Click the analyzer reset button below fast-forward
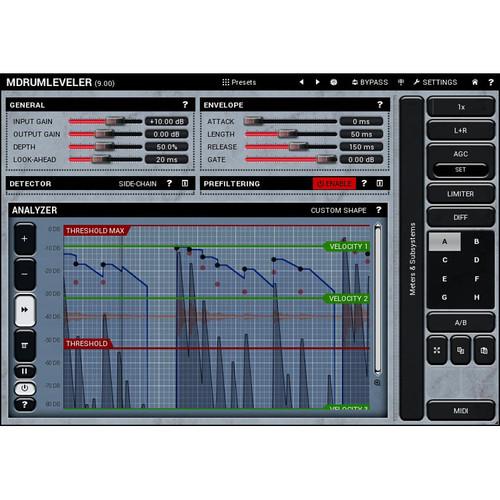This screenshot has height=500, width=500. click(x=25, y=345)
